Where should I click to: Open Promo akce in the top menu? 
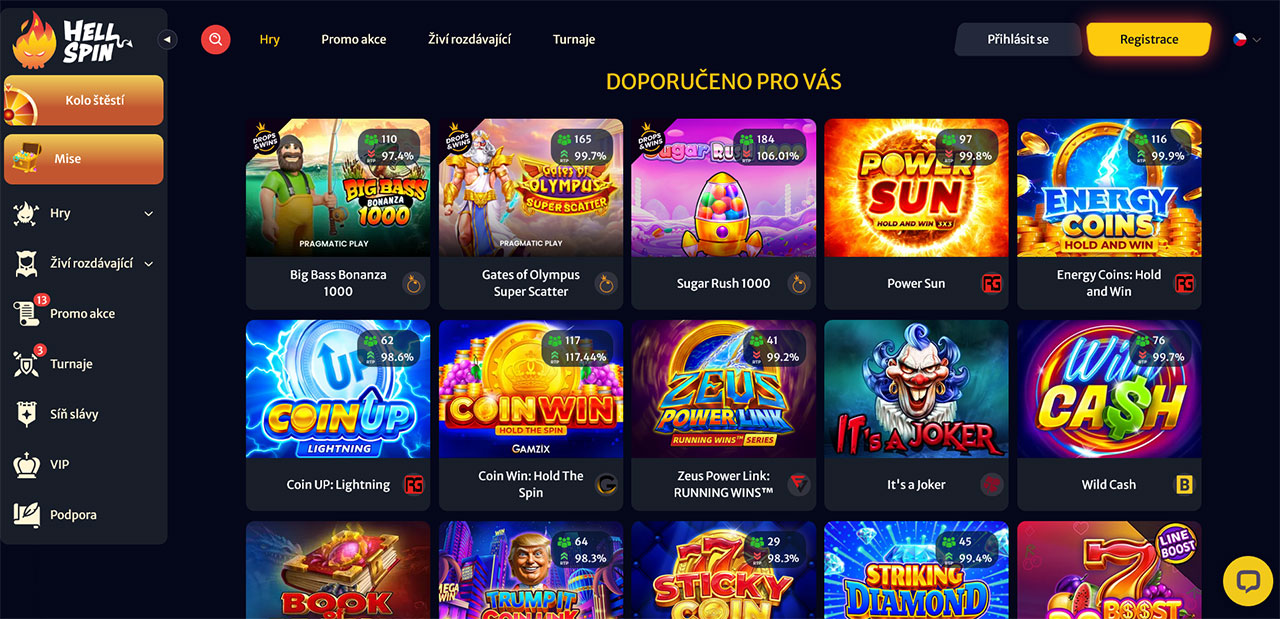tap(354, 39)
